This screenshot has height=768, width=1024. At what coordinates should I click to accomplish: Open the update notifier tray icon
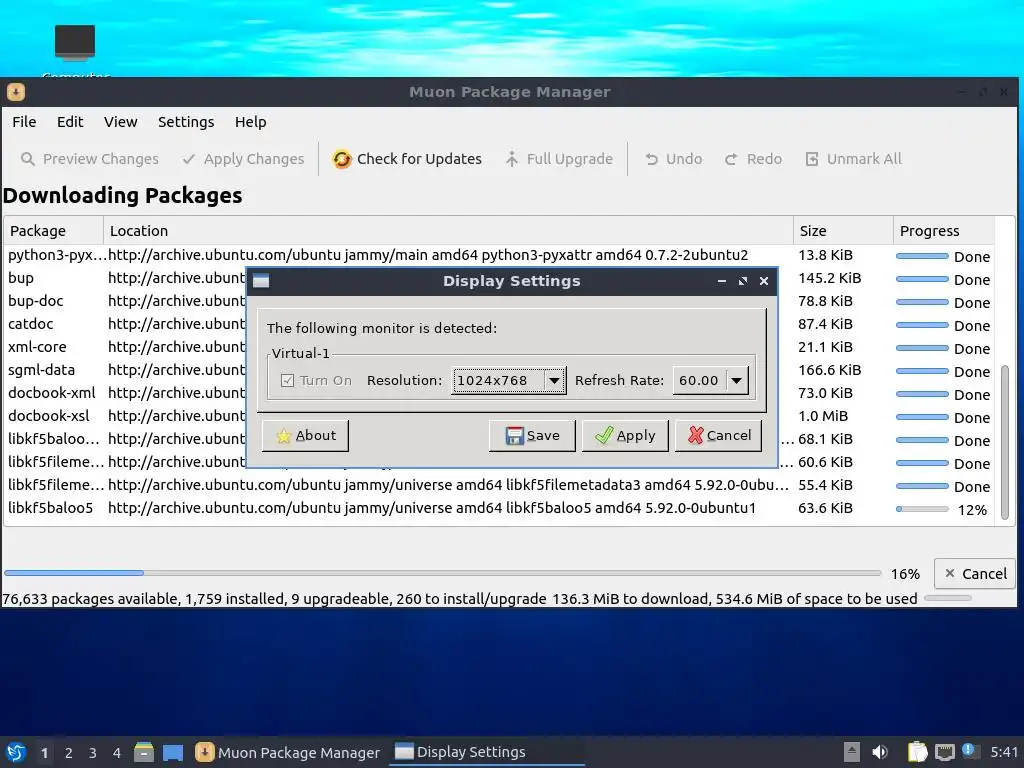pyautogui.click(x=968, y=750)
